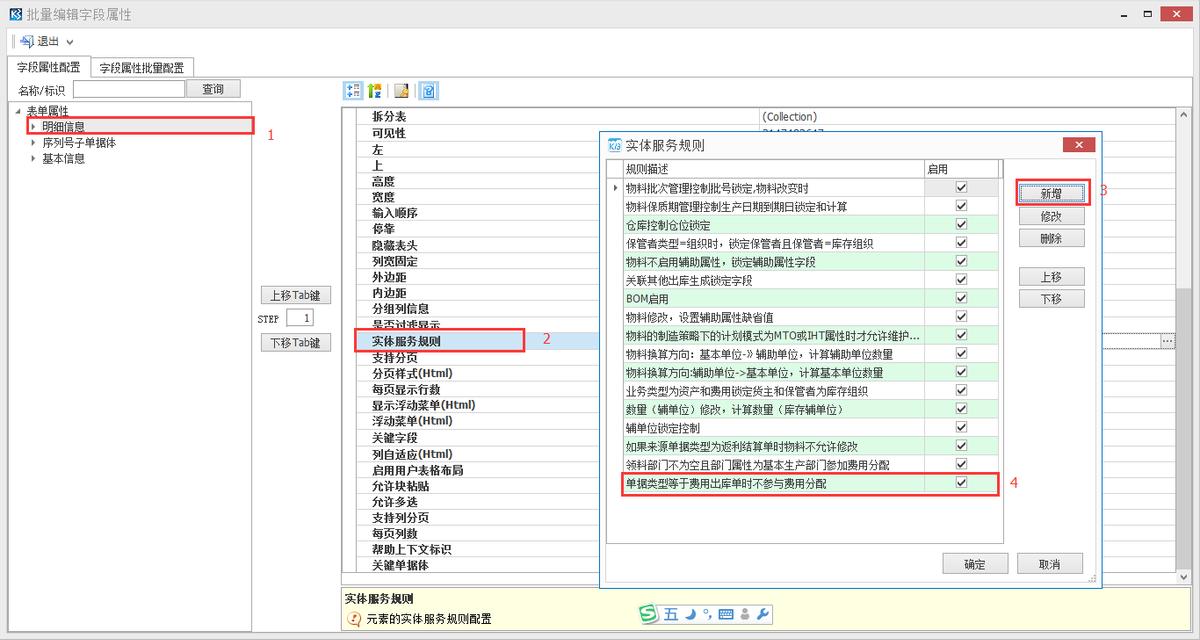The image size is (1200, 640).
Task: Expand the 序列号子单据体 tree node
Action: click(x=34, y=143)
